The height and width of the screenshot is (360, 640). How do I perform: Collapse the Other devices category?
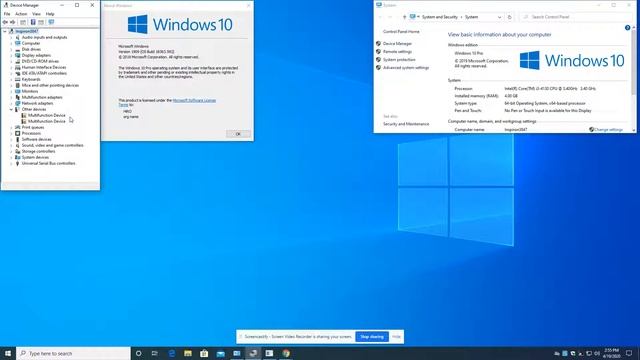[11, 109]
